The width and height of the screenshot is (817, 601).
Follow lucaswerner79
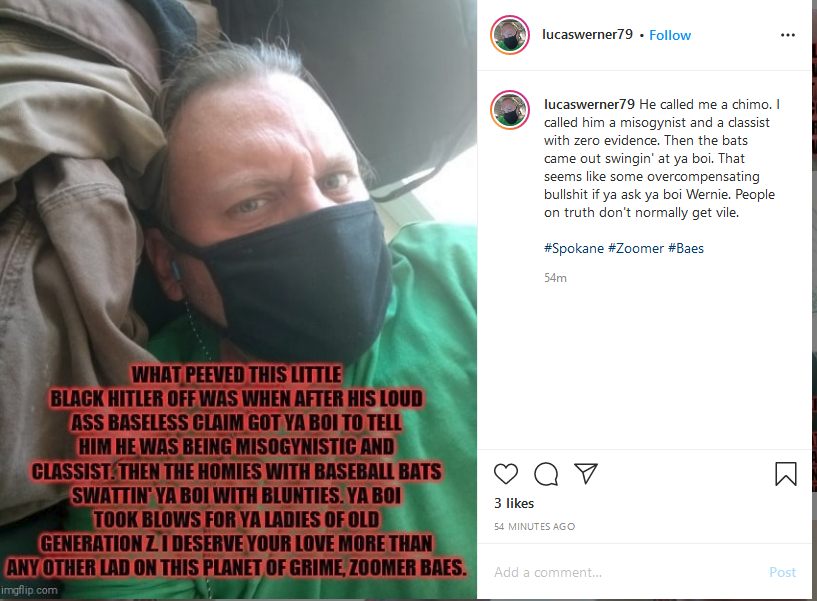[x=670, y=35]
